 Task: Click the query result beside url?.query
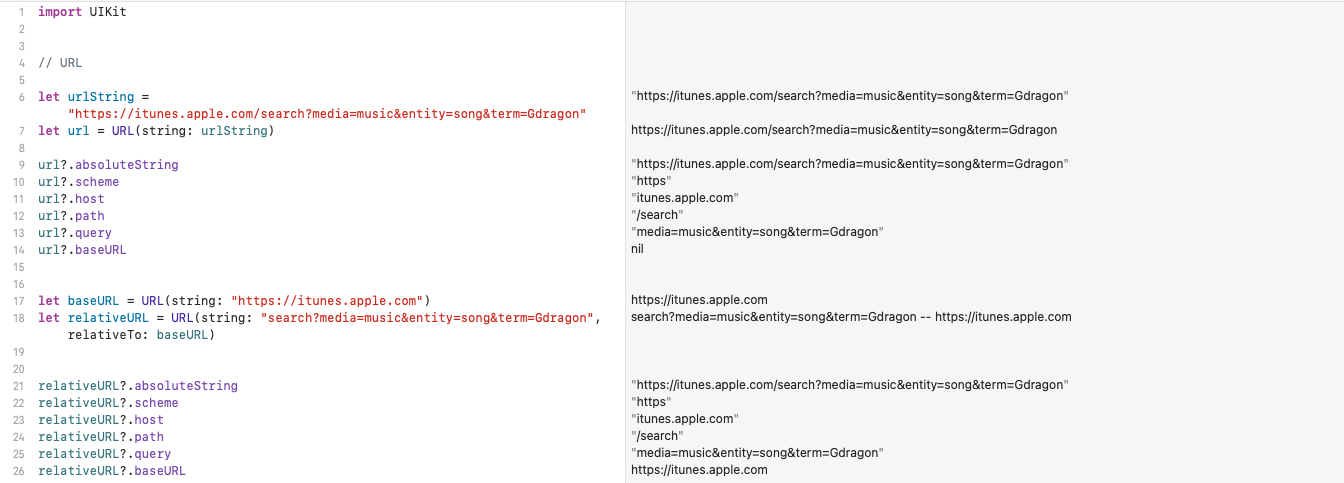[x=757, y=232]
